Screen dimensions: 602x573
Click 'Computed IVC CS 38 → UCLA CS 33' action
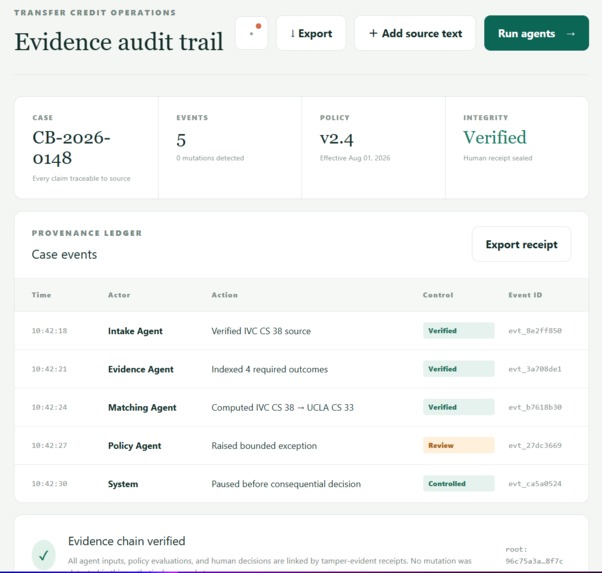[283, 407]
